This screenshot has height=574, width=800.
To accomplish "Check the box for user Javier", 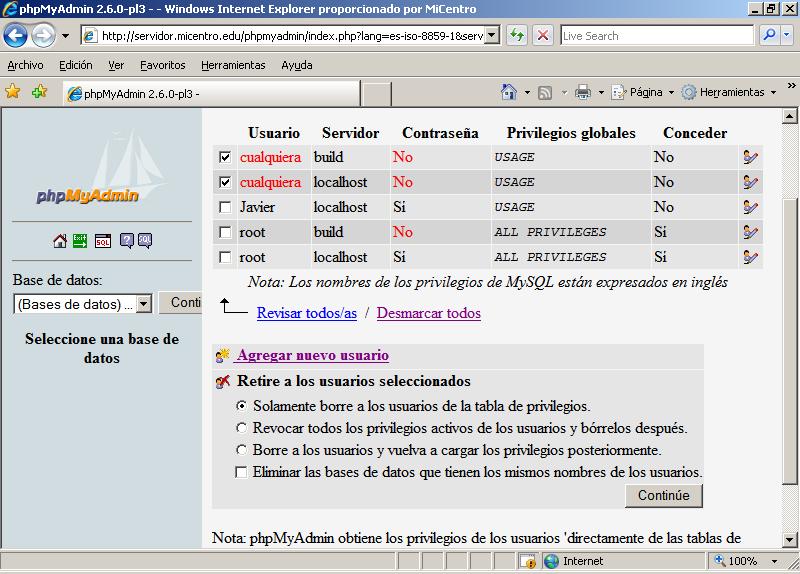I will point(225,207).
